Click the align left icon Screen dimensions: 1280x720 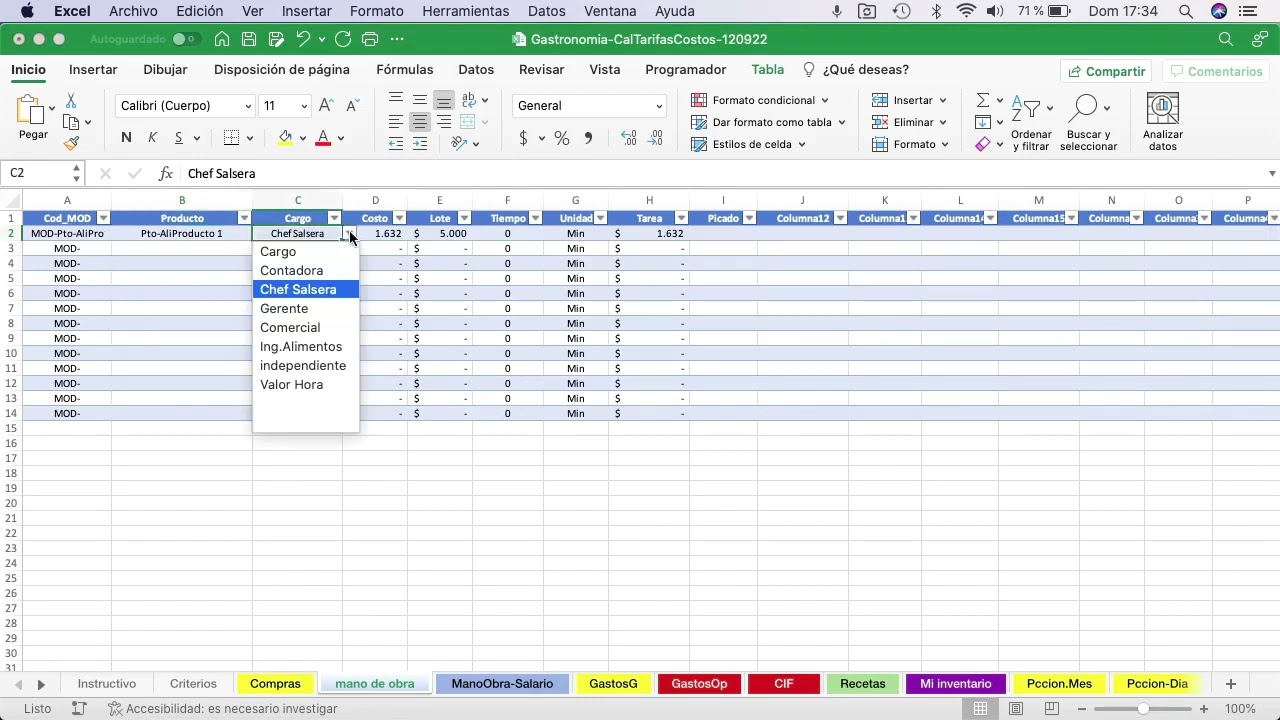pyautogui.click(x=396, y=122)
